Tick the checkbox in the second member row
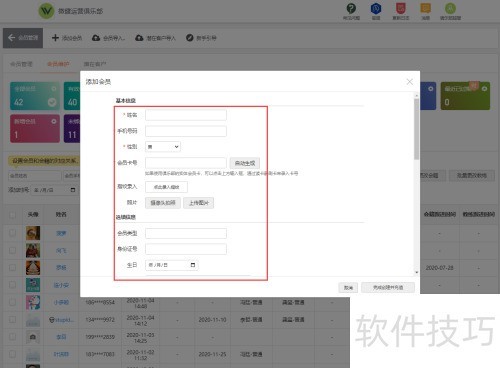Image resolution: width=500 pixels, height=368 pixels. pyautogui.click(x=12, y=250)
